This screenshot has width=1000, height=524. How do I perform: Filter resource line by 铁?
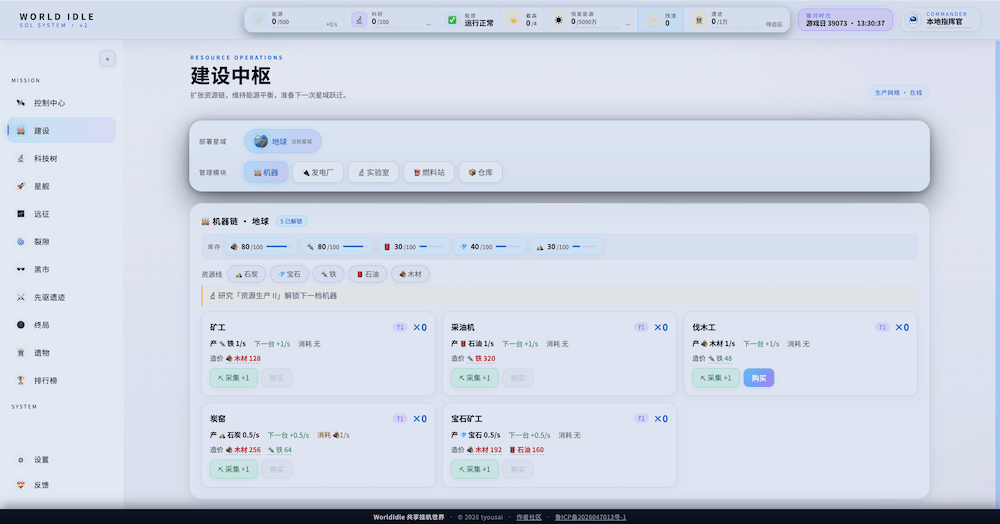[328, 274]
